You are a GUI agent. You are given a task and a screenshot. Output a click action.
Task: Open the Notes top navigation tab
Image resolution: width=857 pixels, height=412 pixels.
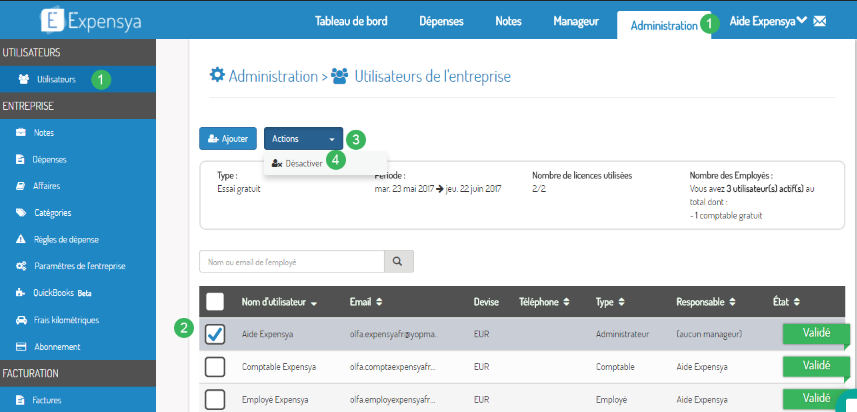(508, 21)
